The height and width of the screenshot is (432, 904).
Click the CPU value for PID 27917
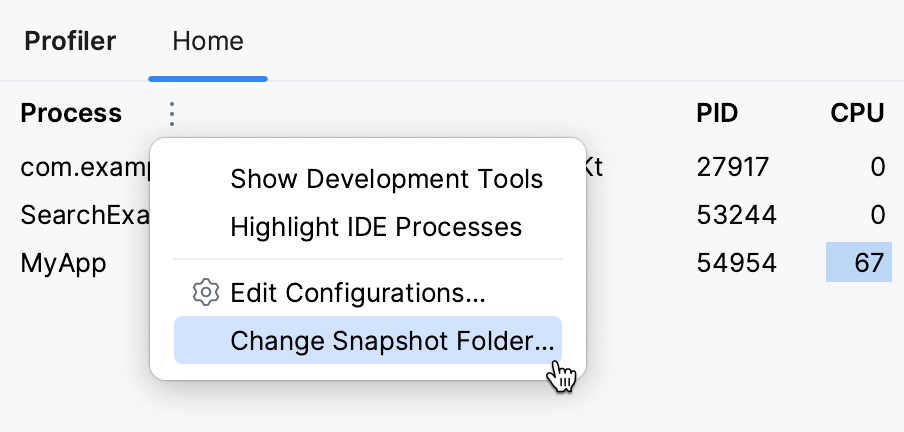click(877, 168)
